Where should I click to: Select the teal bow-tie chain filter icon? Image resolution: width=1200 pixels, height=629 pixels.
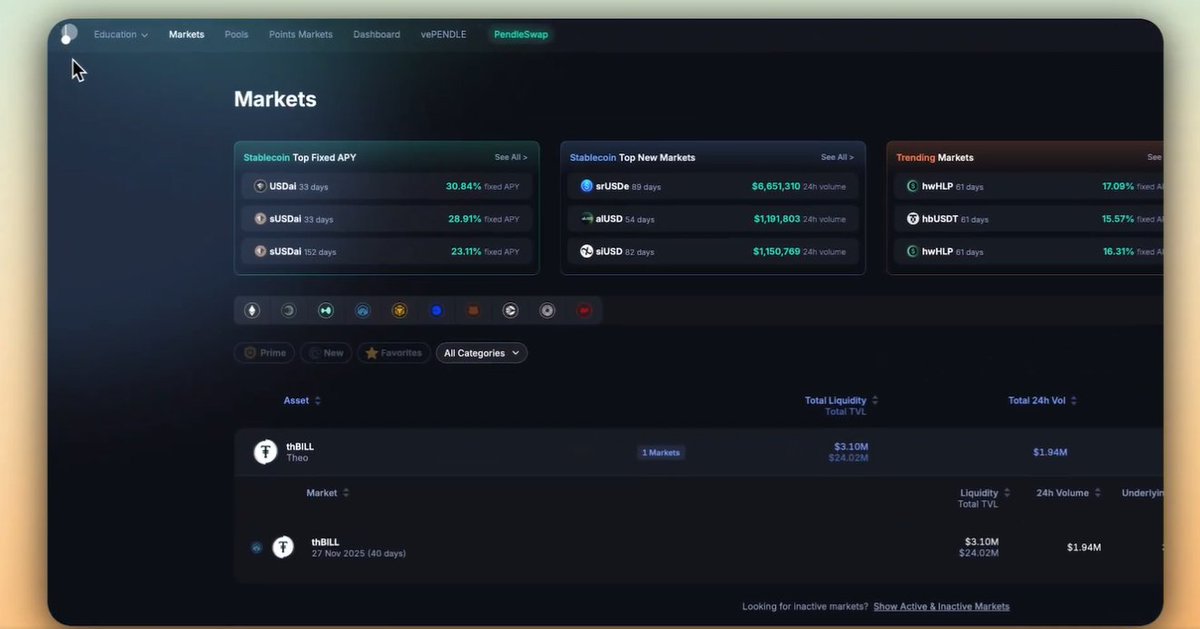click(325, 311)
